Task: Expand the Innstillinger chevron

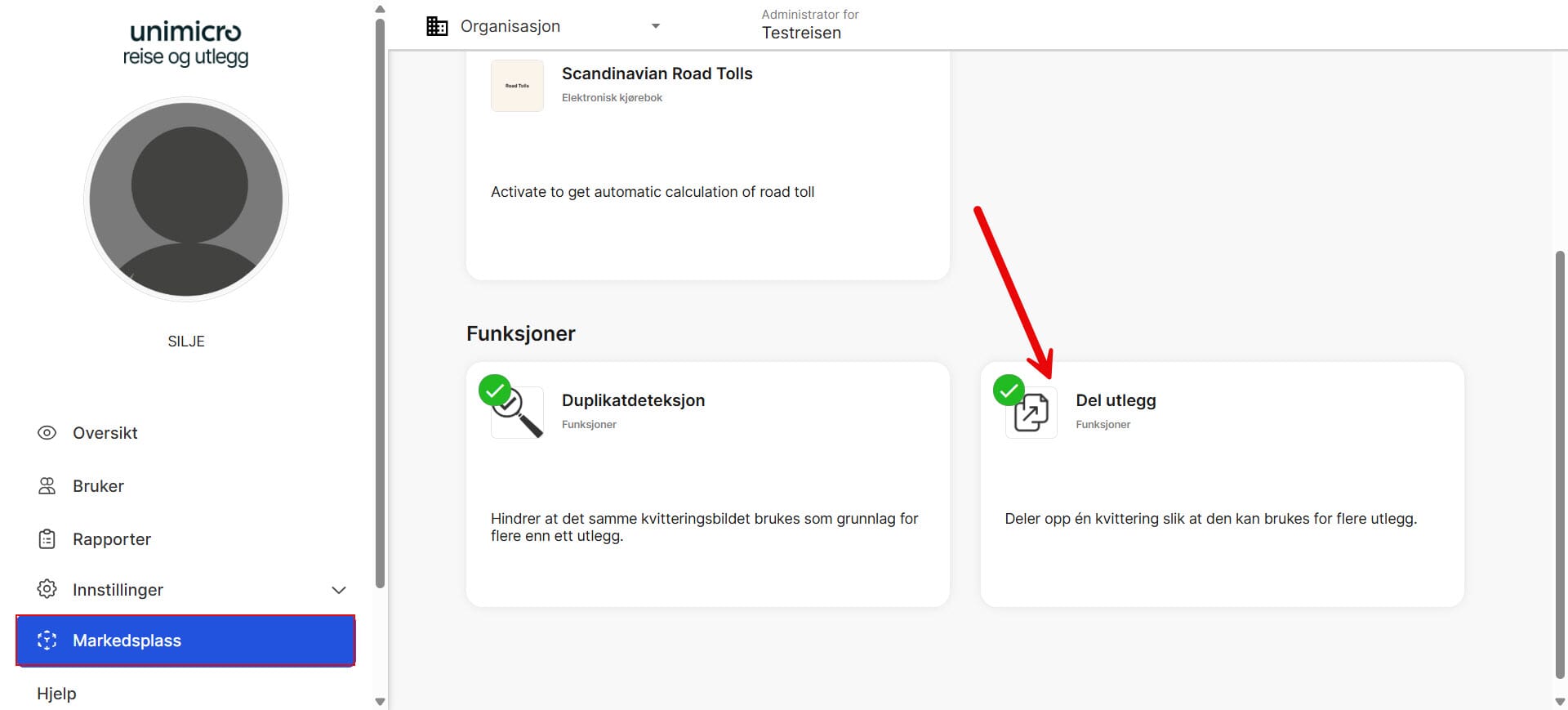Action: click(339, 590)
